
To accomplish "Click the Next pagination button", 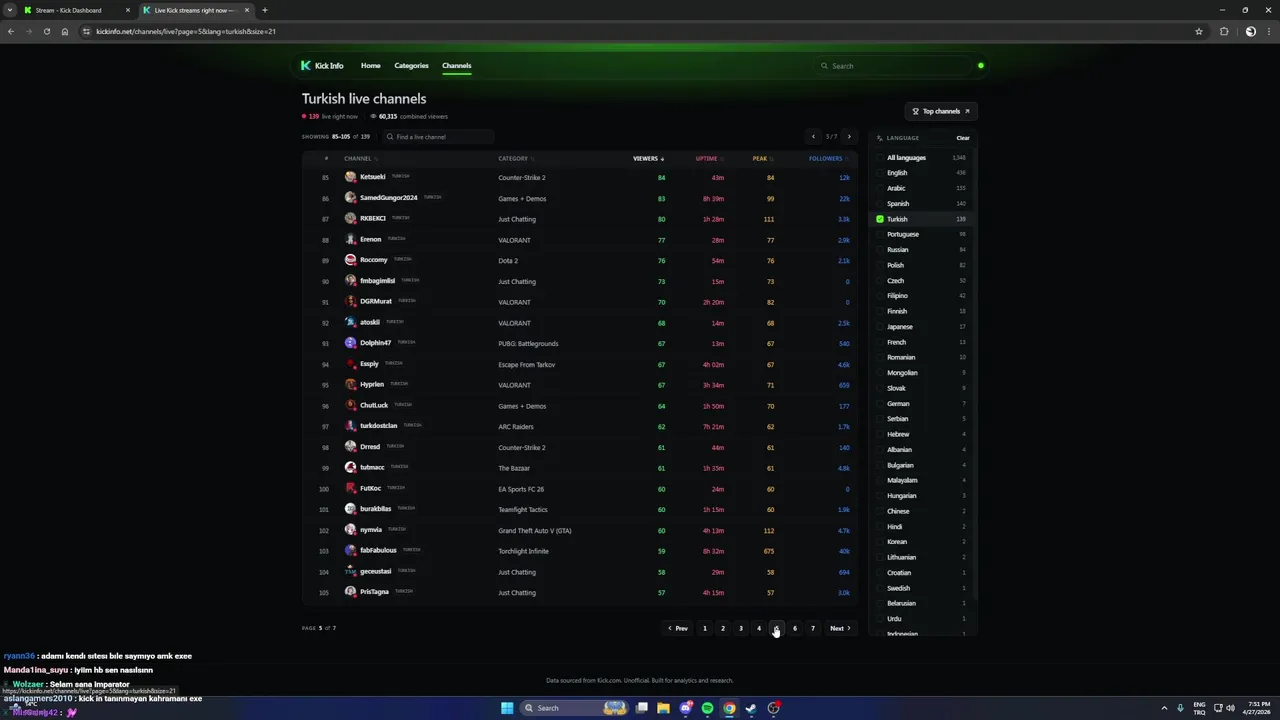I will tap(840, 628).
